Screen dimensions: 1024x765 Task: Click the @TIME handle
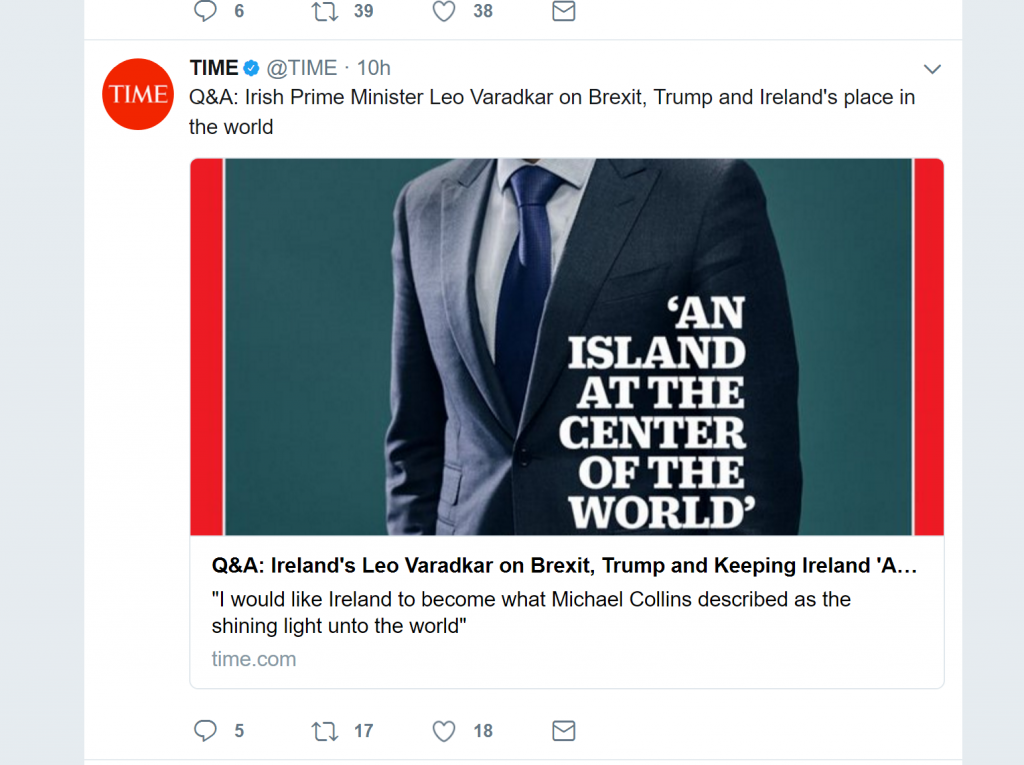pyautogui.click(x=302, y=68)
